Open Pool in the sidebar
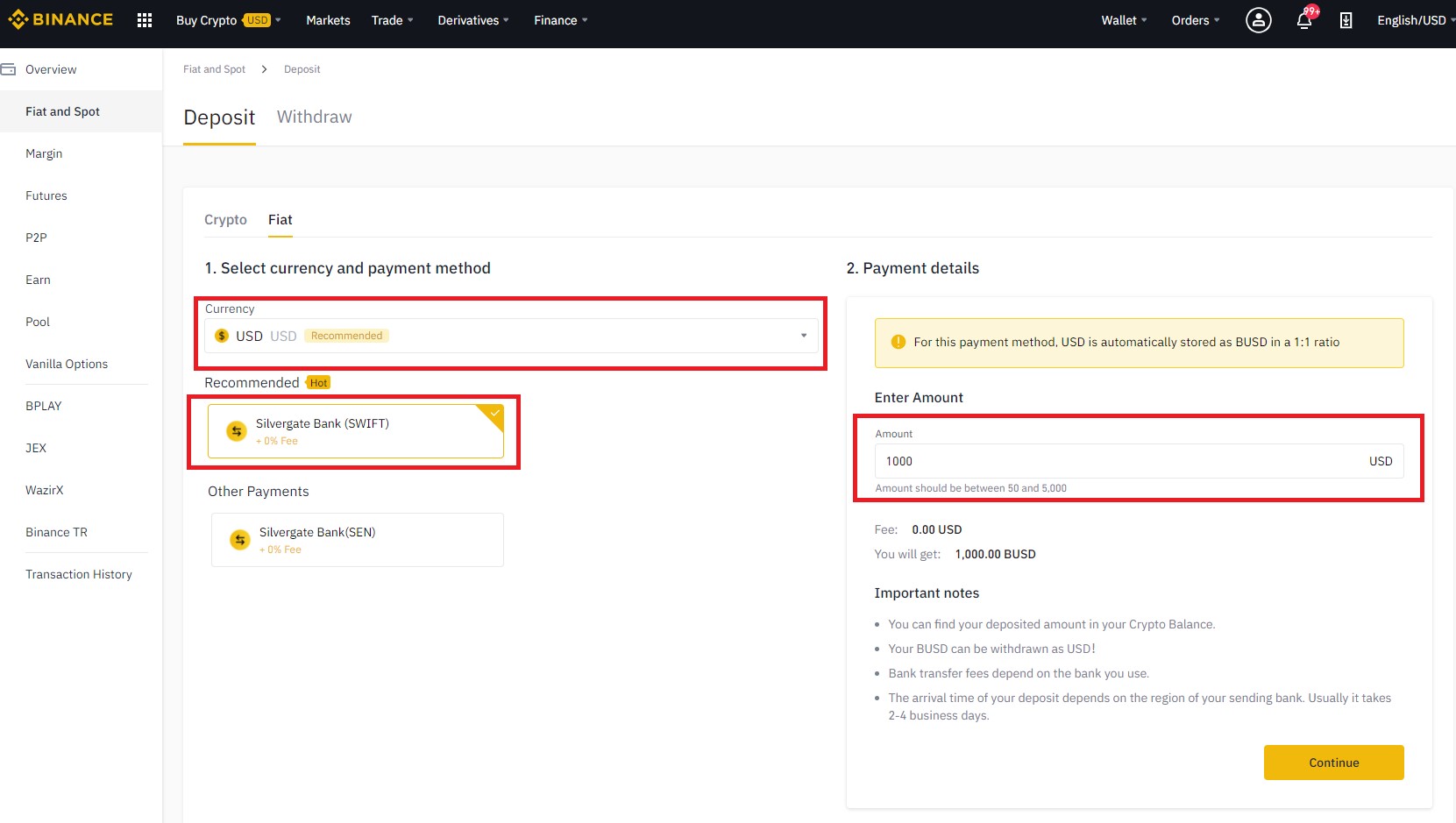 pos(38,322)
